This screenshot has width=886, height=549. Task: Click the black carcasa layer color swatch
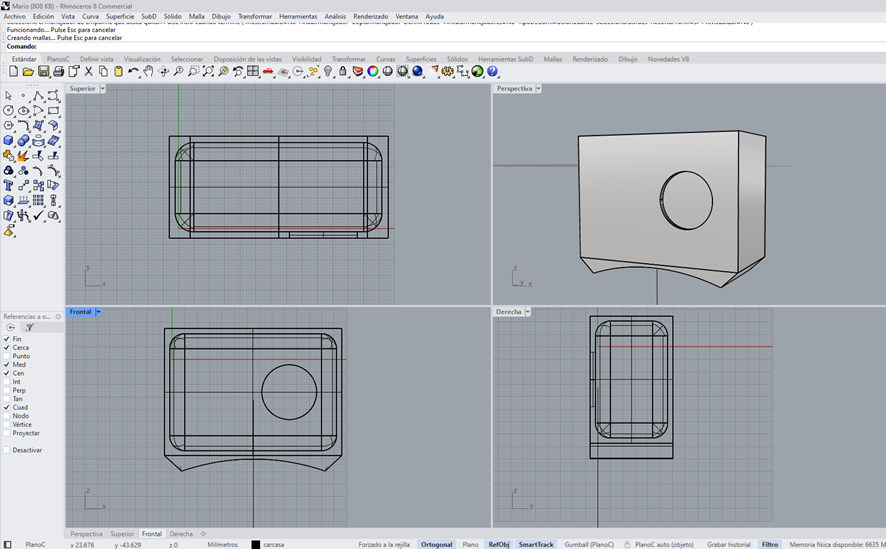tap(255, 544)
